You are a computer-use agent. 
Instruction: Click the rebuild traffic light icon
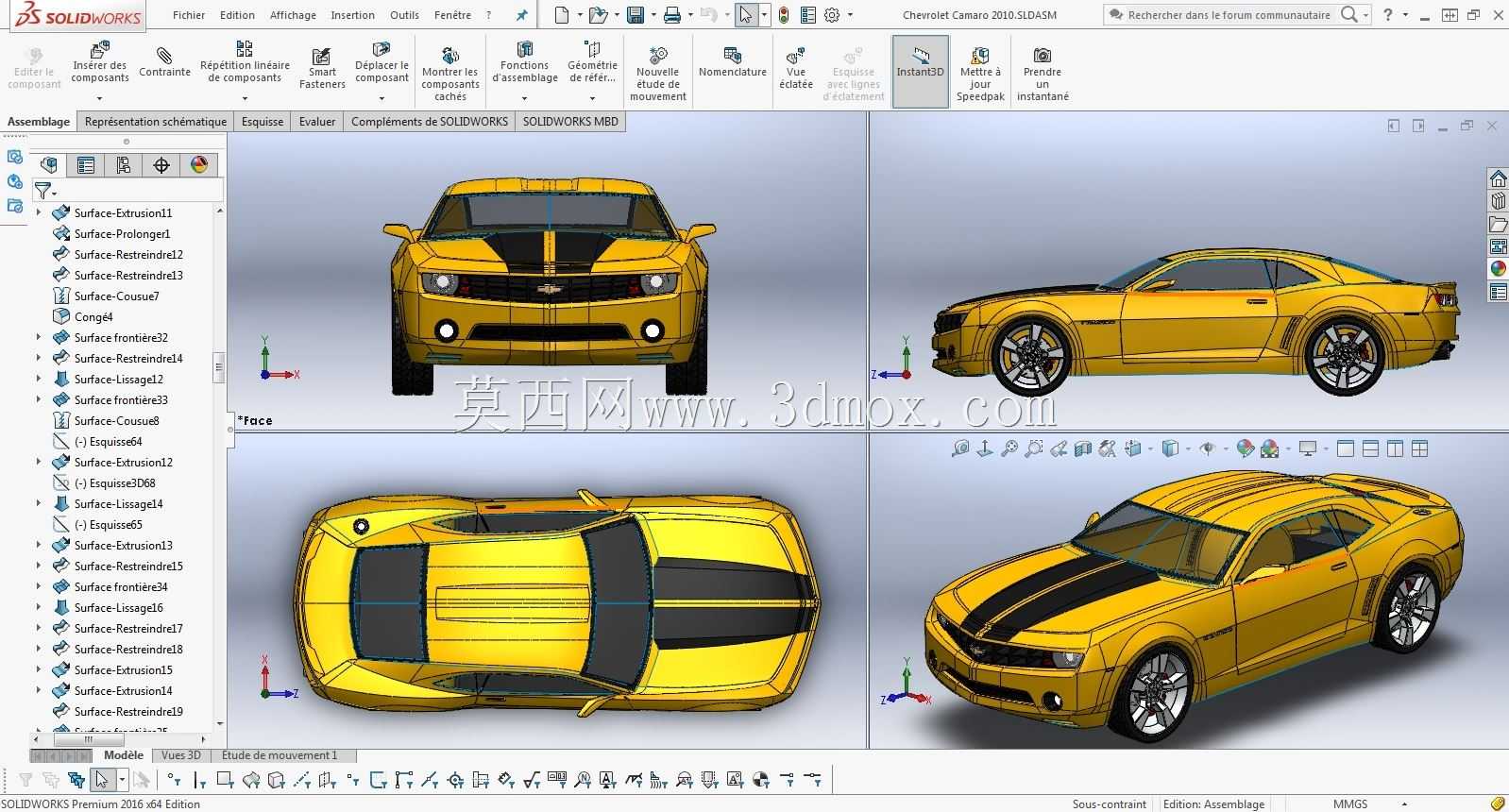click(783, 15)
